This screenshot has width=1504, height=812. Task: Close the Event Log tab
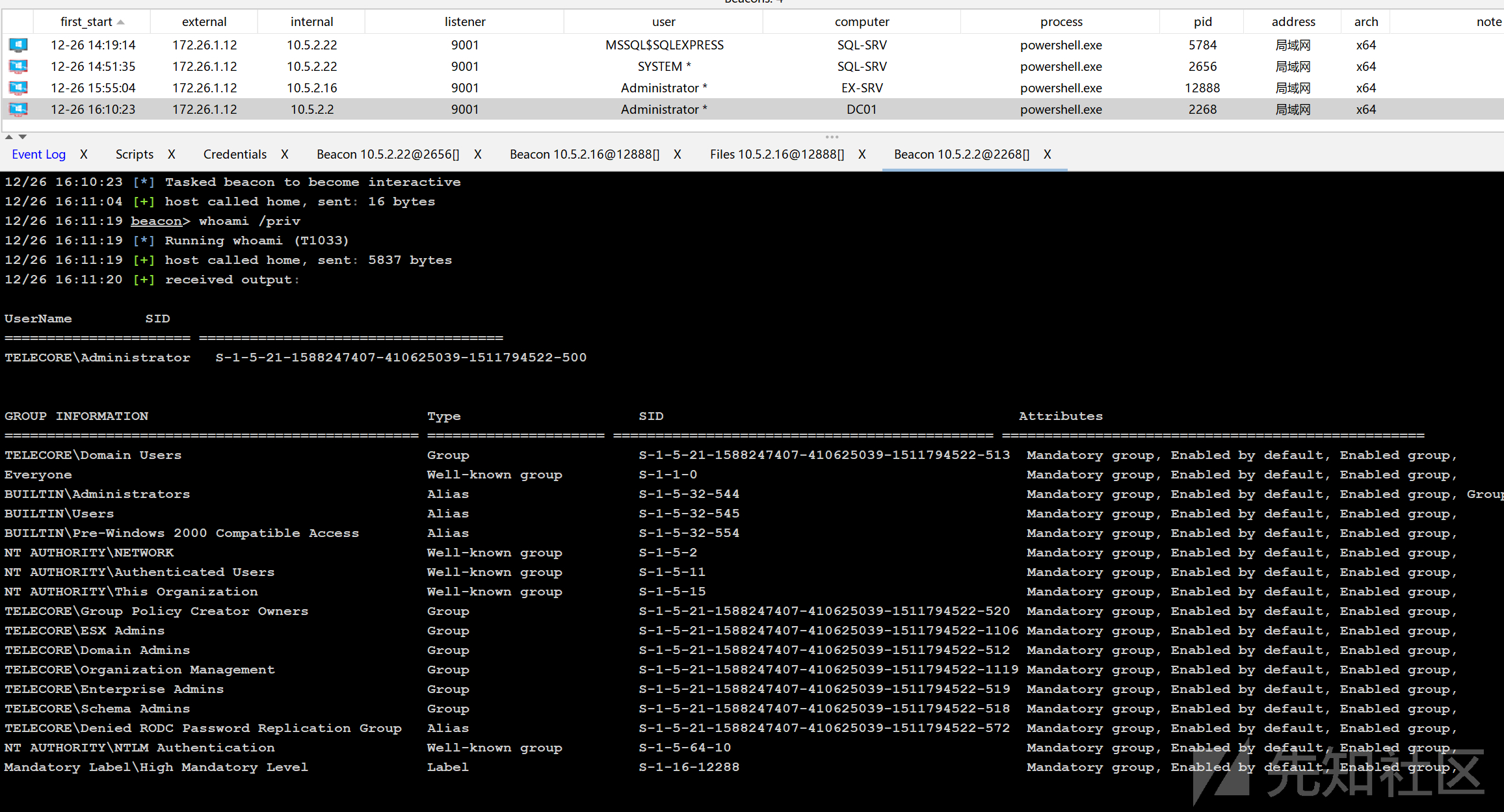tap(84, 154)
